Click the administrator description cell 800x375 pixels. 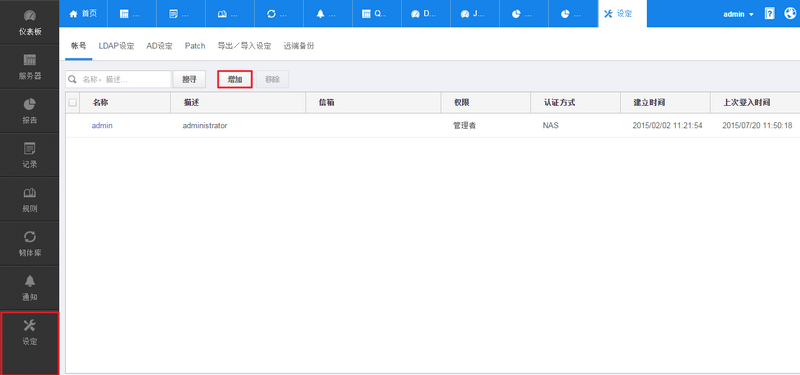205,126
